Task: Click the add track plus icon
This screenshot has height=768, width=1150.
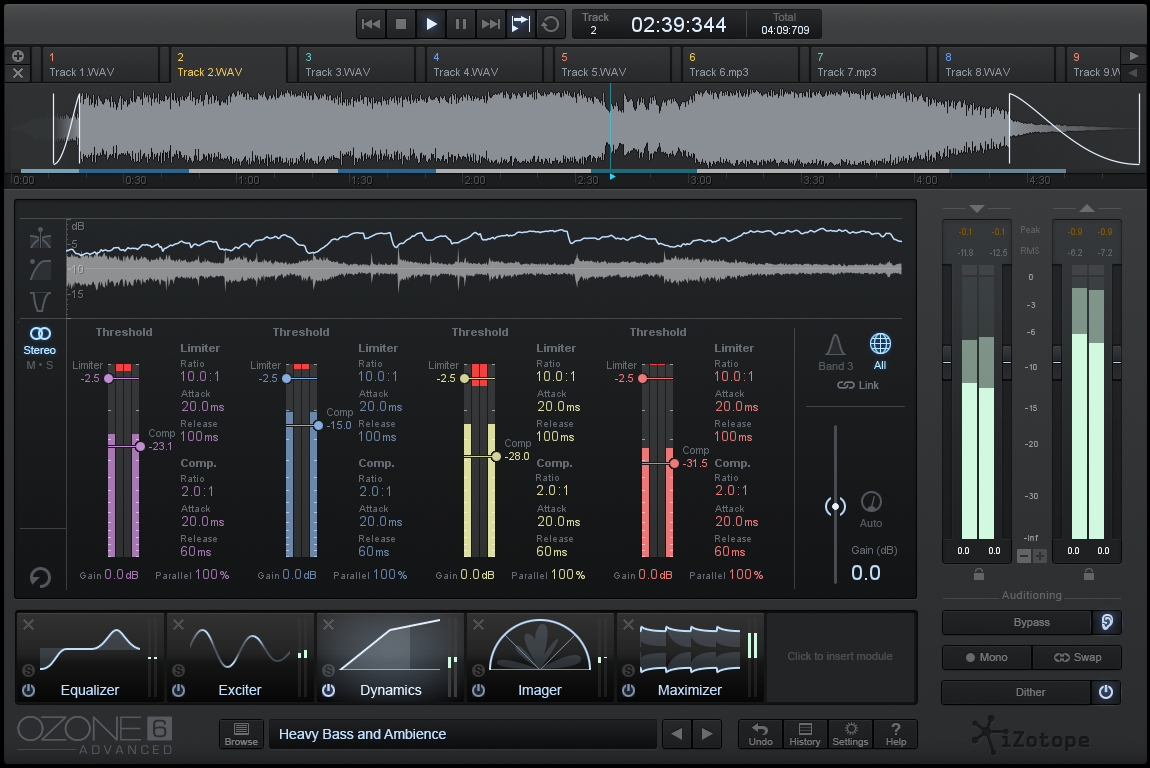Action: click(19, 56)
